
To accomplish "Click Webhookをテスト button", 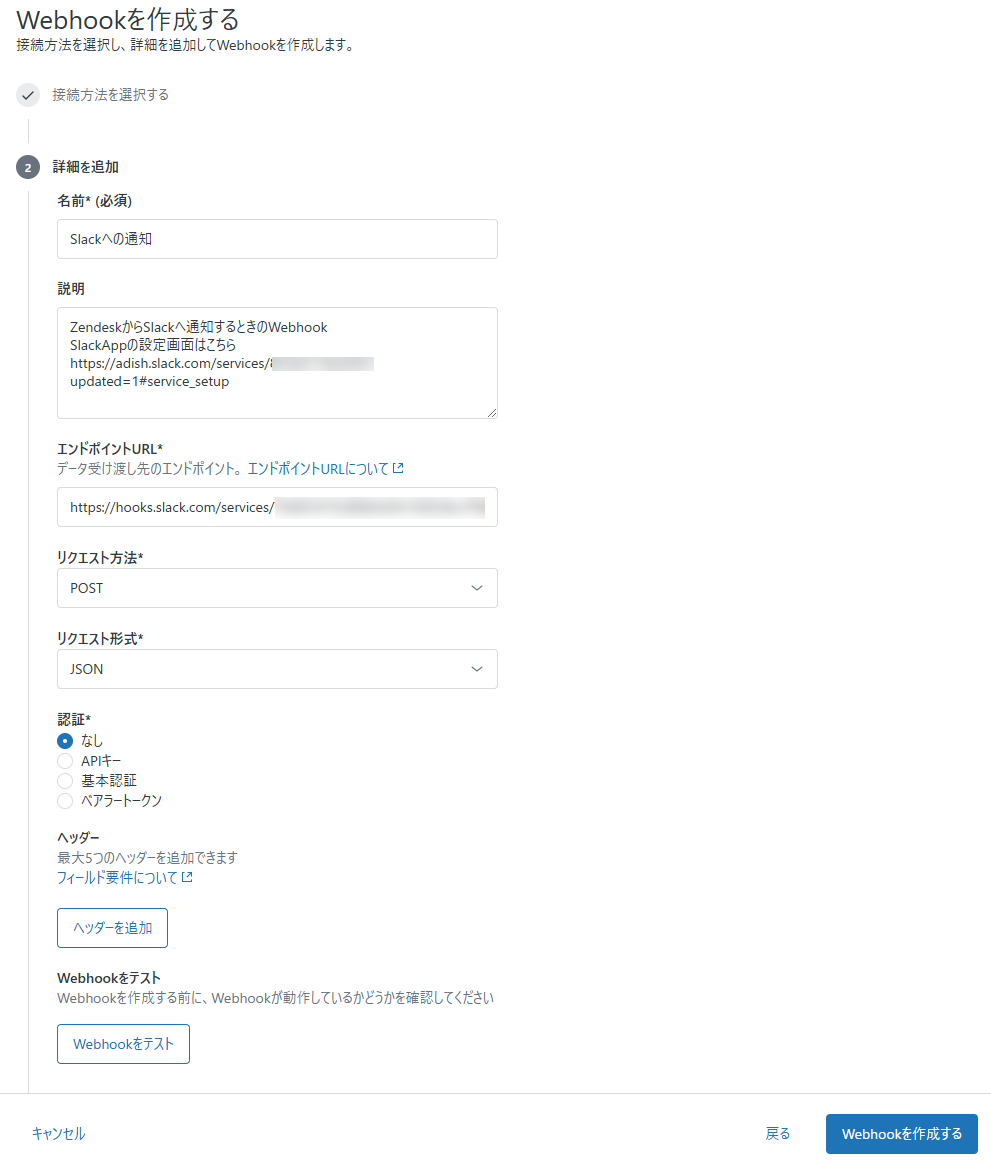I will pos(124,1044).
